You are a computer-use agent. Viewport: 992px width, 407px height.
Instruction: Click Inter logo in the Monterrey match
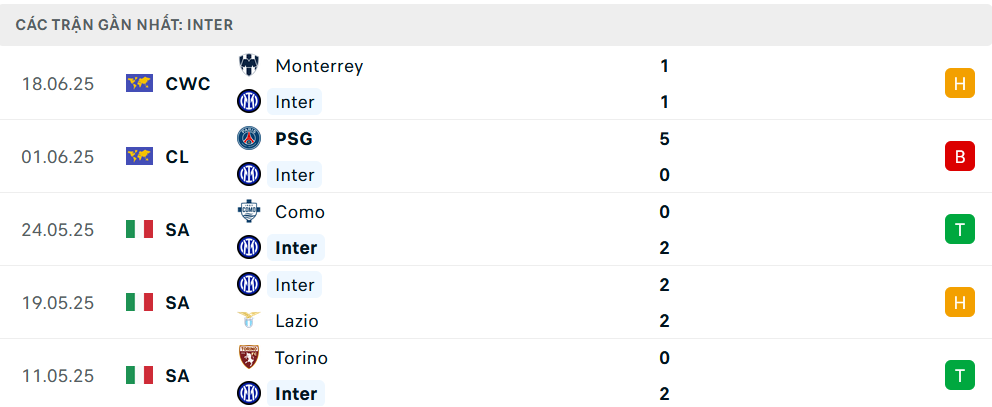pos(249,101)
